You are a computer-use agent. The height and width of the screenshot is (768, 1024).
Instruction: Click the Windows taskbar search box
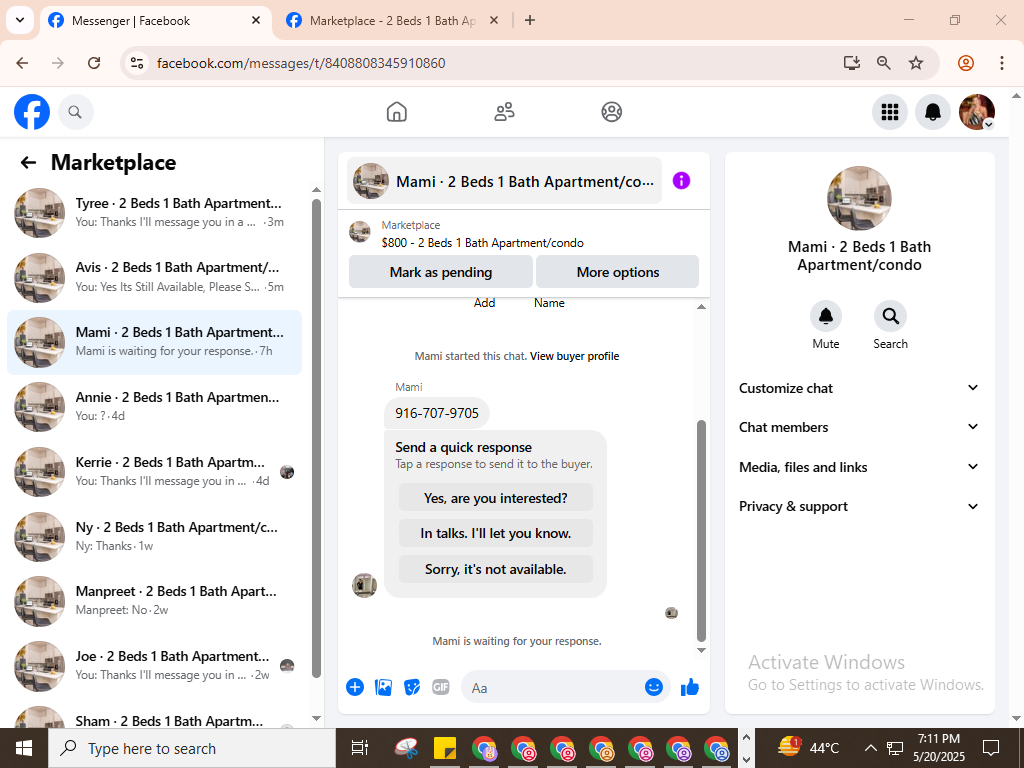click(x=192, y=748)
